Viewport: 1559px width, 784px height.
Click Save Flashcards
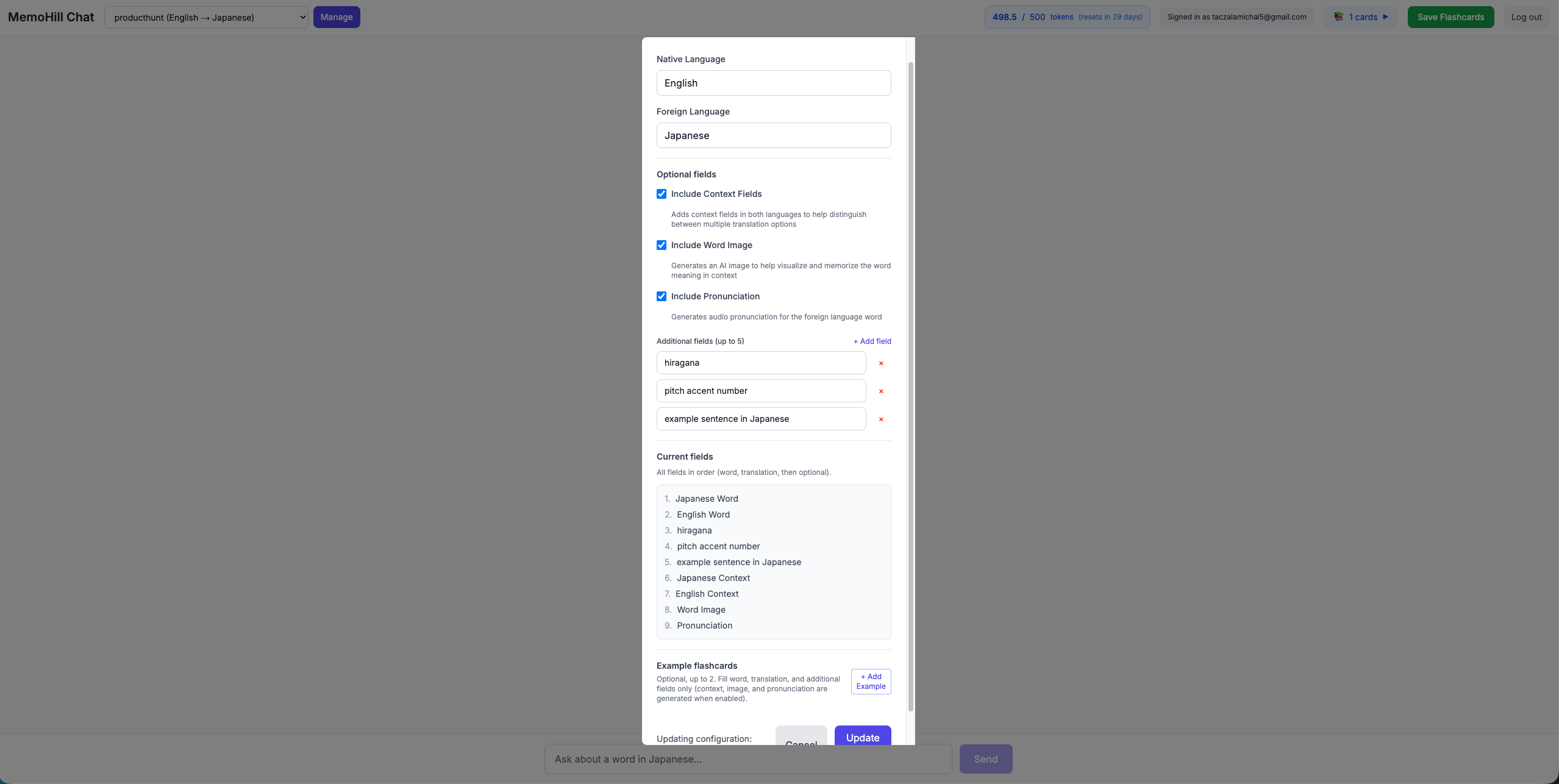[x=1450, y=17]
